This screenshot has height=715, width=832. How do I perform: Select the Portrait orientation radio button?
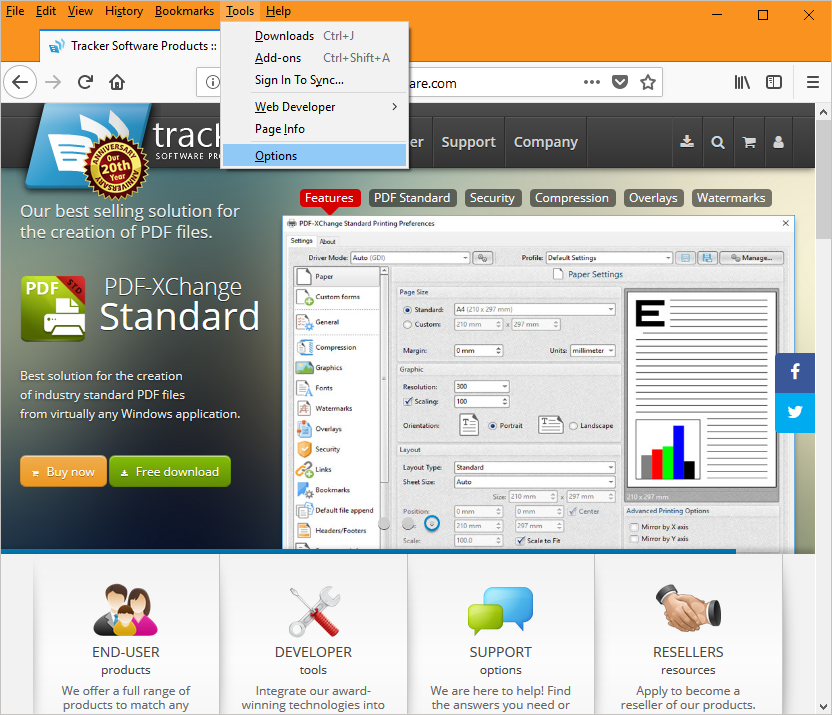[x=492, y=425]
